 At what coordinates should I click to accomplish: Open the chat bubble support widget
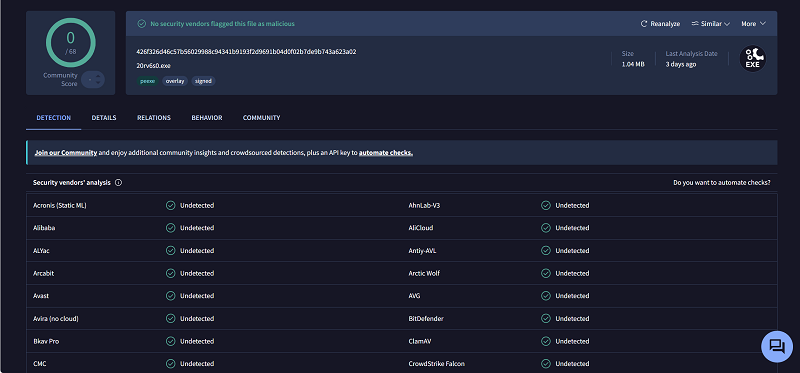pos(777,346)
